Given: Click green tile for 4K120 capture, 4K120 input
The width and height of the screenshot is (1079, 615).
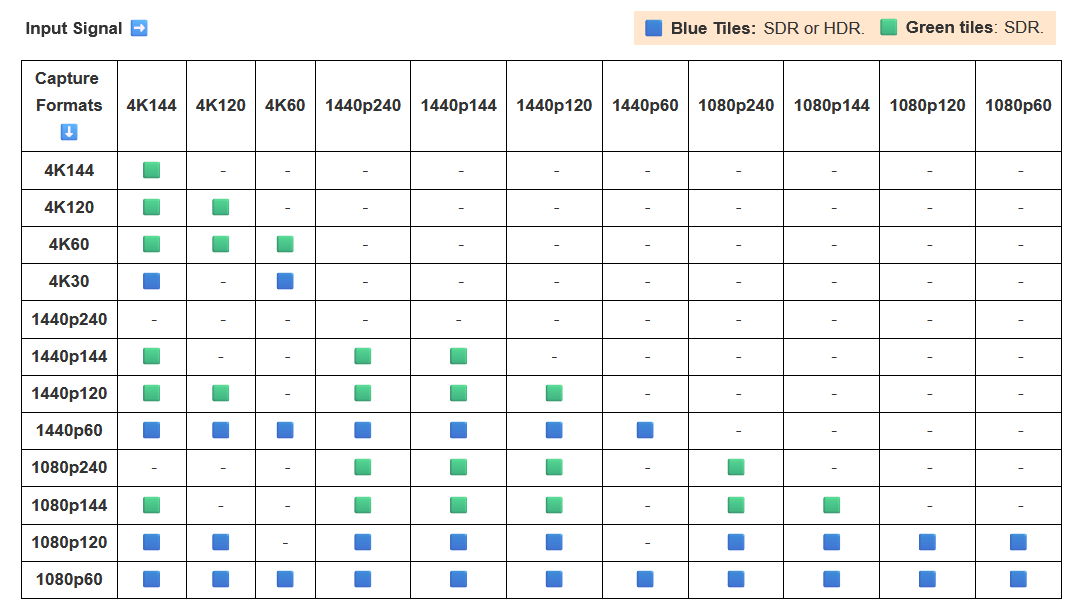Looking at the screenshot, I should coord(221,207).
